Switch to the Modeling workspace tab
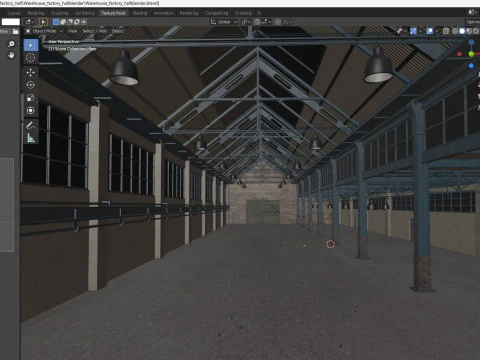The width and height of the screenshot is (480, 360). click(36, 13)
